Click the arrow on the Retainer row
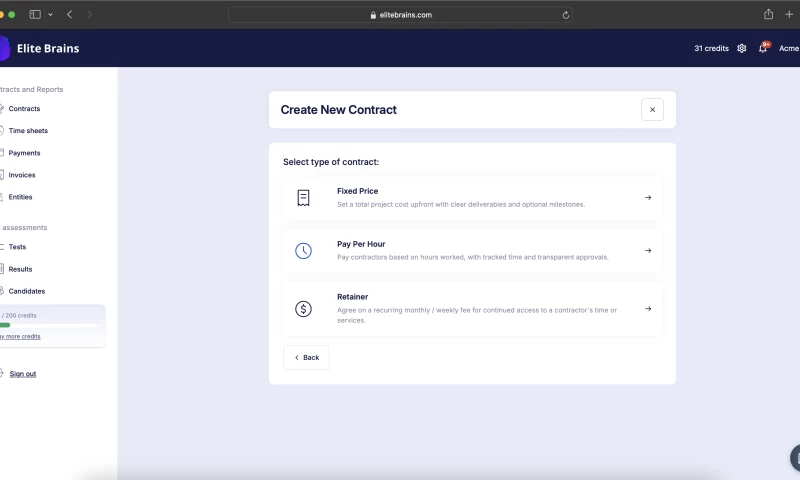 point(648,309)
